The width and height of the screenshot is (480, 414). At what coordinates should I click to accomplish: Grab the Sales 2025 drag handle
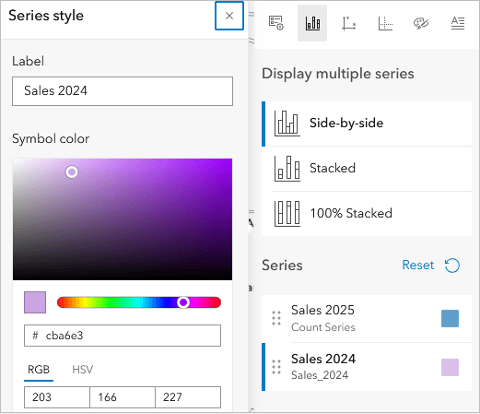click(x=276, y=318)
